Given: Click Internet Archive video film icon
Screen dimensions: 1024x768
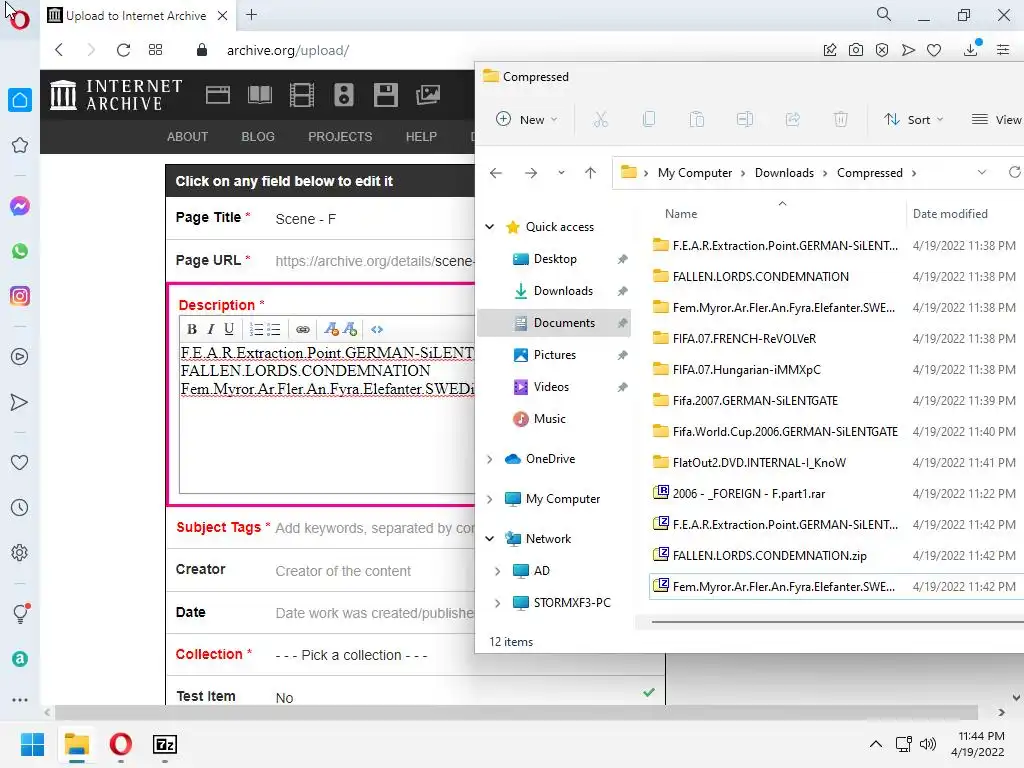Looking at the screenshot, I should click(302, 95).
